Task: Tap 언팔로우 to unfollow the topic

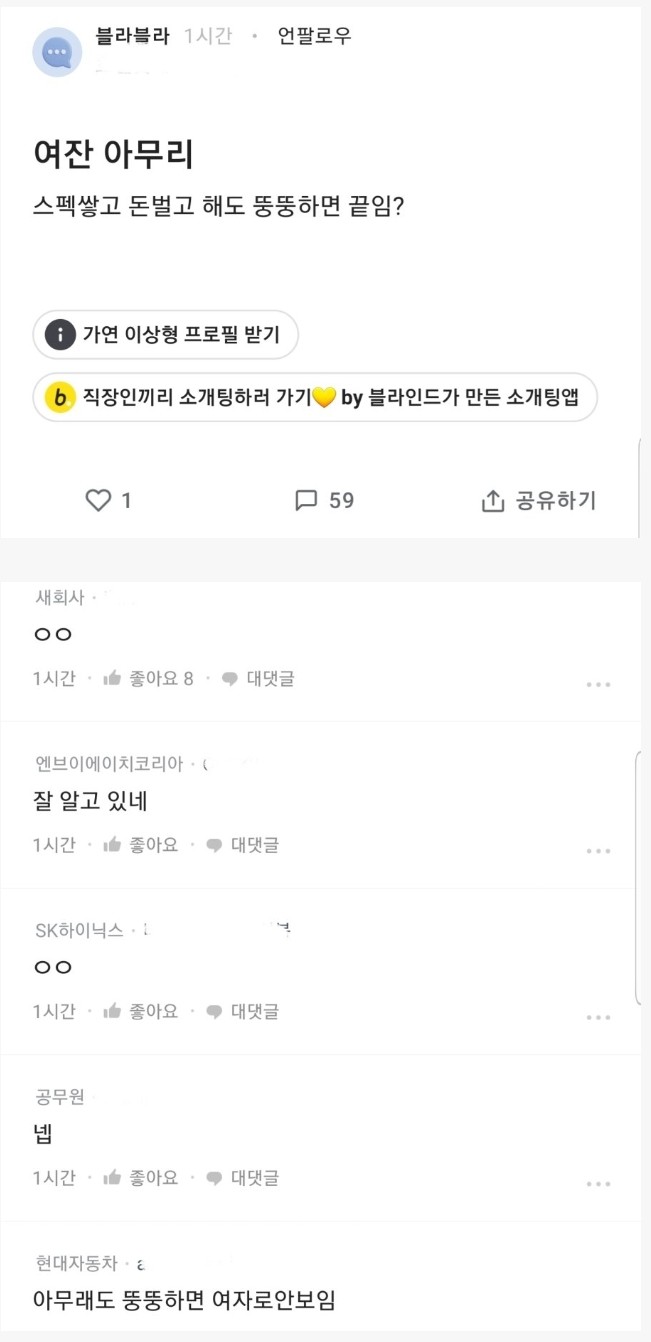Action: 314,37
